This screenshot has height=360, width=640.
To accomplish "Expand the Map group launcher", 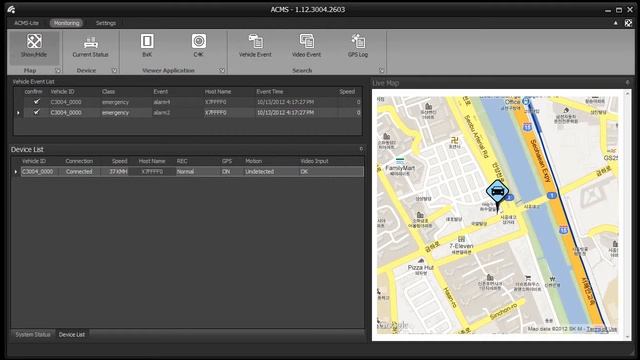I will point(58,71).
